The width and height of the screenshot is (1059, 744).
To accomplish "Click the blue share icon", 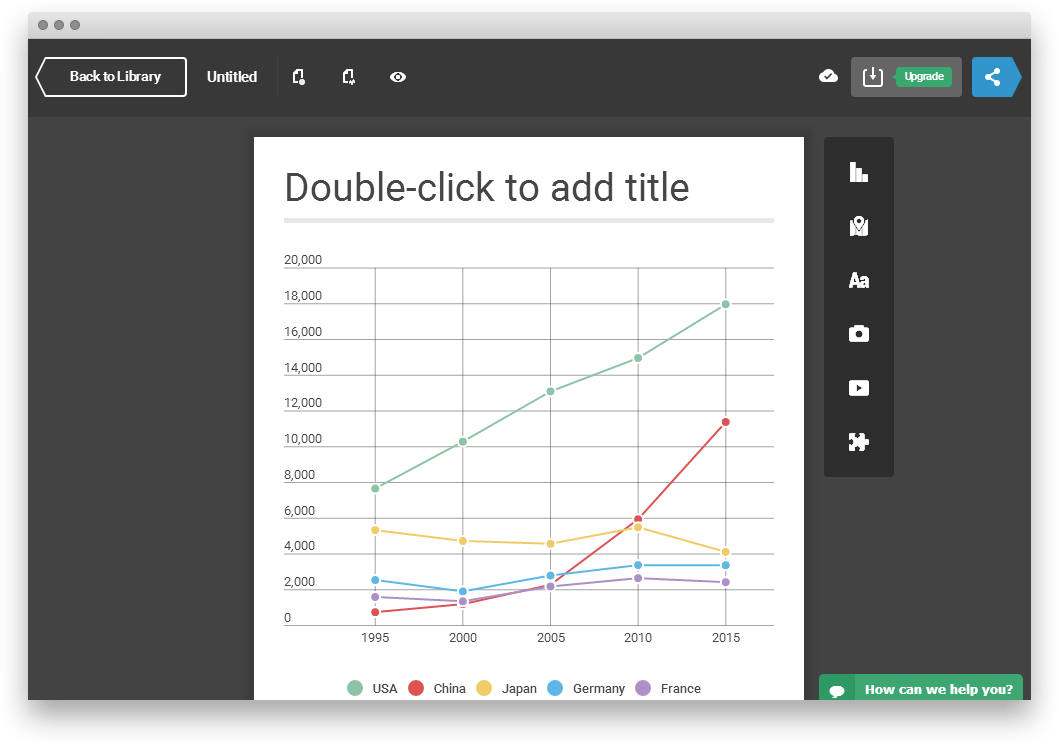I will (x=992, y=77).
